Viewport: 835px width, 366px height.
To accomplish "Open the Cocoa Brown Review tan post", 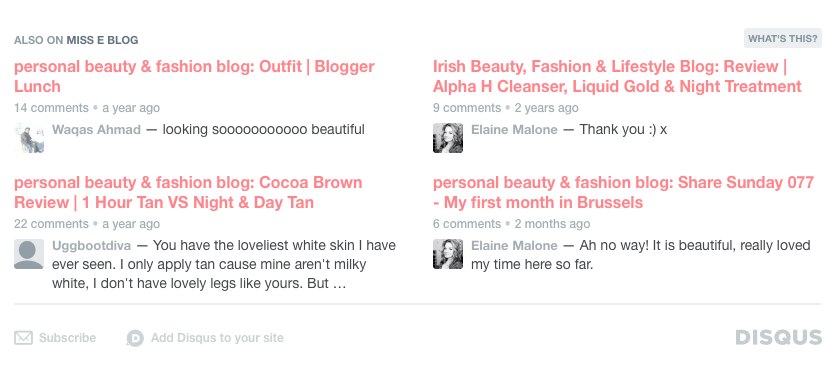I will coord(188,192).
